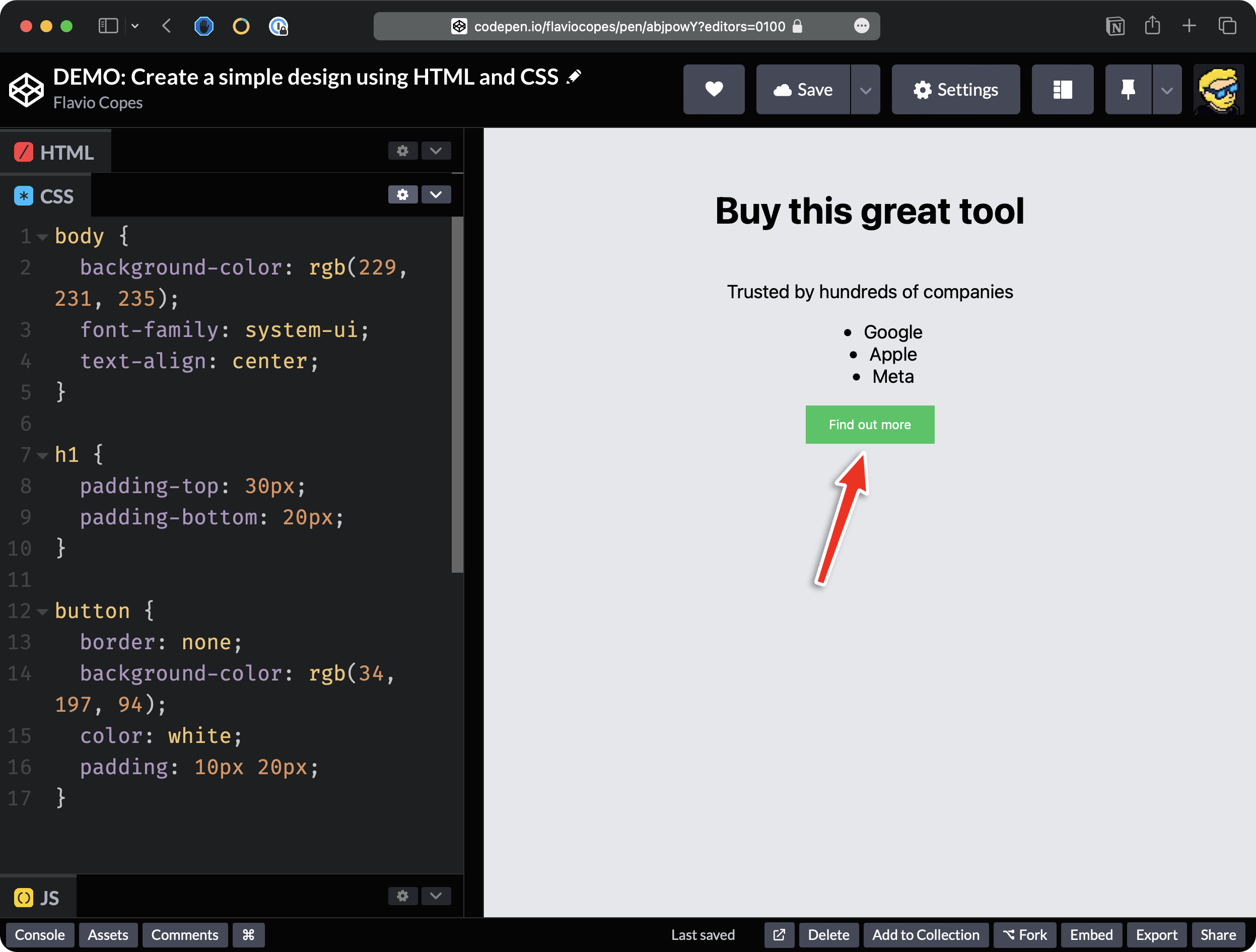This screenshot has width=1256, height=952.
Task: Open the HTML editor settings gear
Action: 402,151
